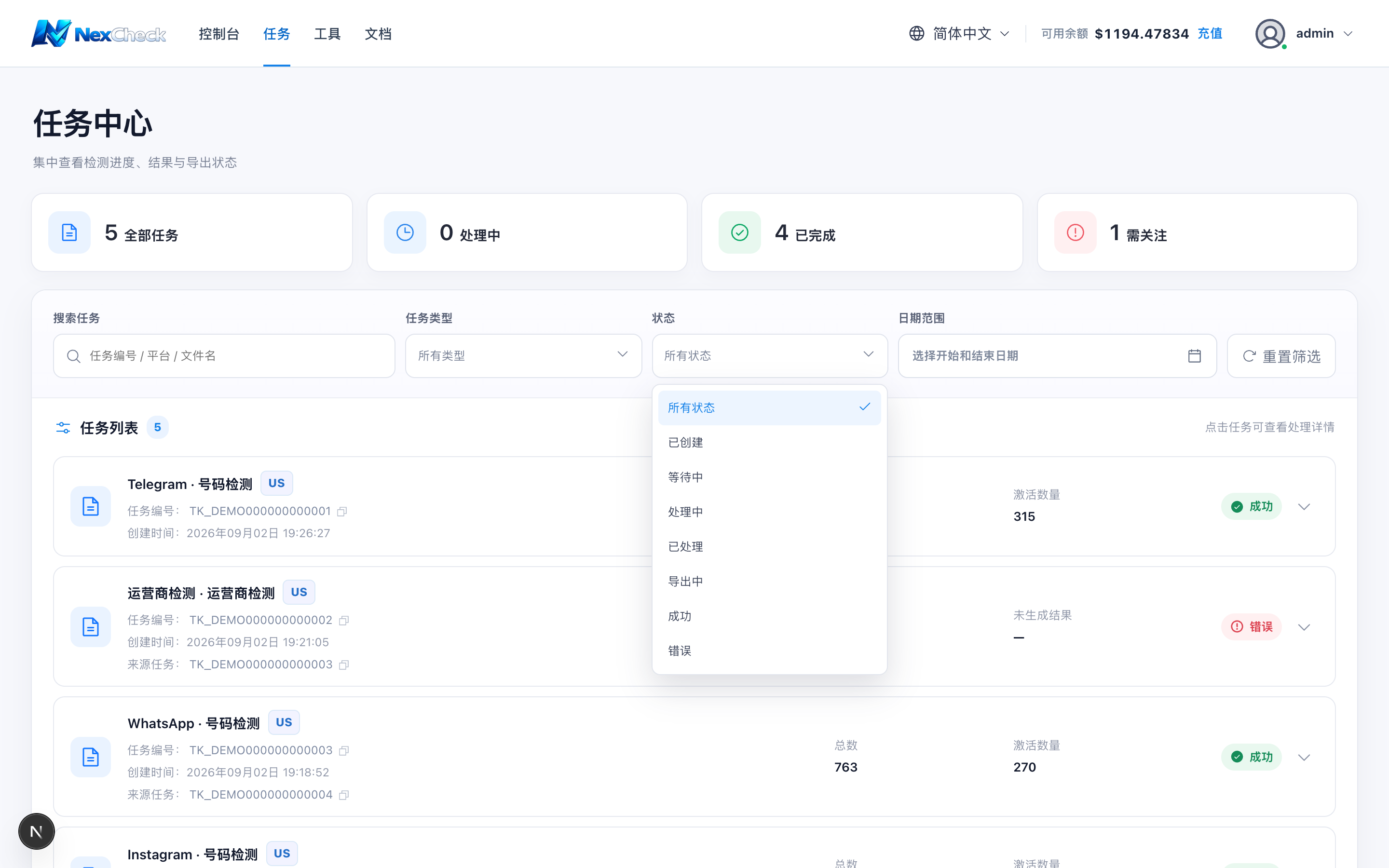Click the 全部任务 document icon

[69, 232]
